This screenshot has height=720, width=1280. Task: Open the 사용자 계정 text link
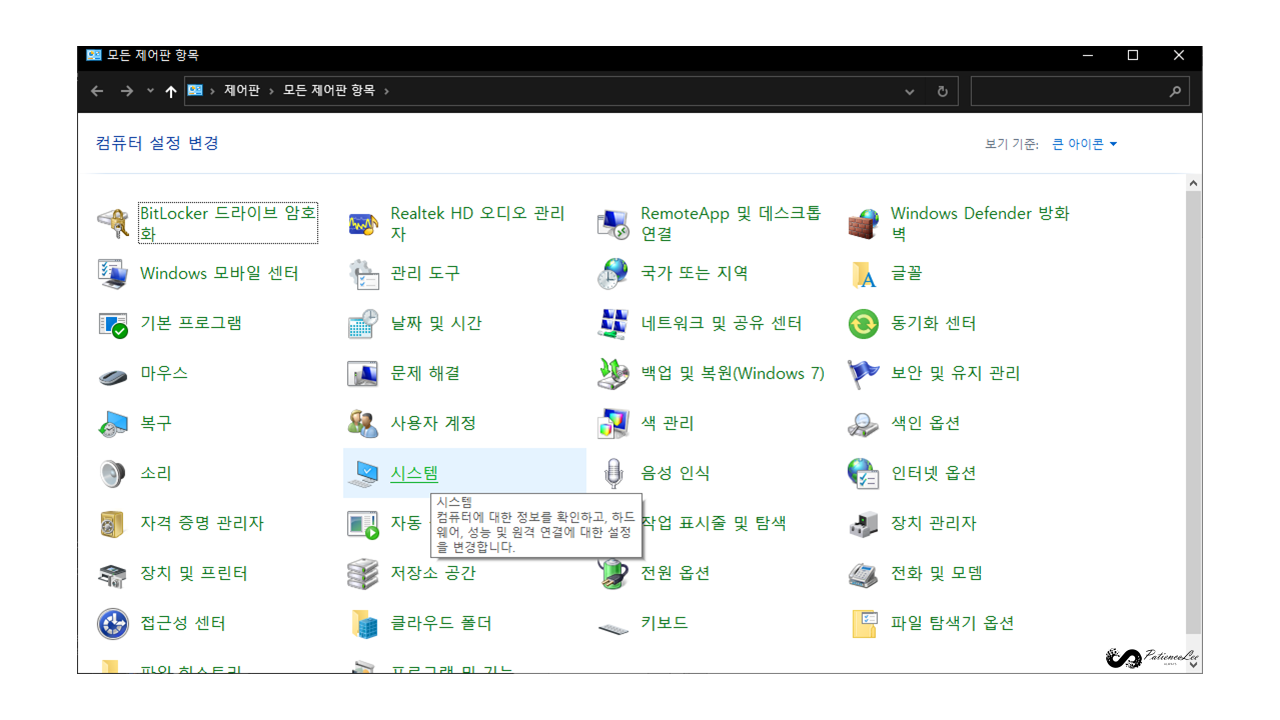[433, 424]
